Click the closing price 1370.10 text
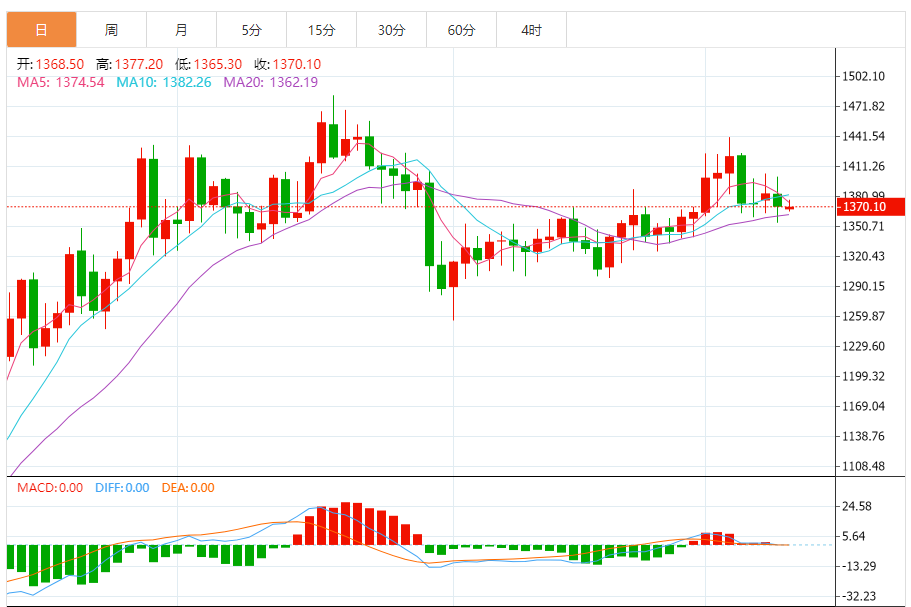 coord(297,64)
